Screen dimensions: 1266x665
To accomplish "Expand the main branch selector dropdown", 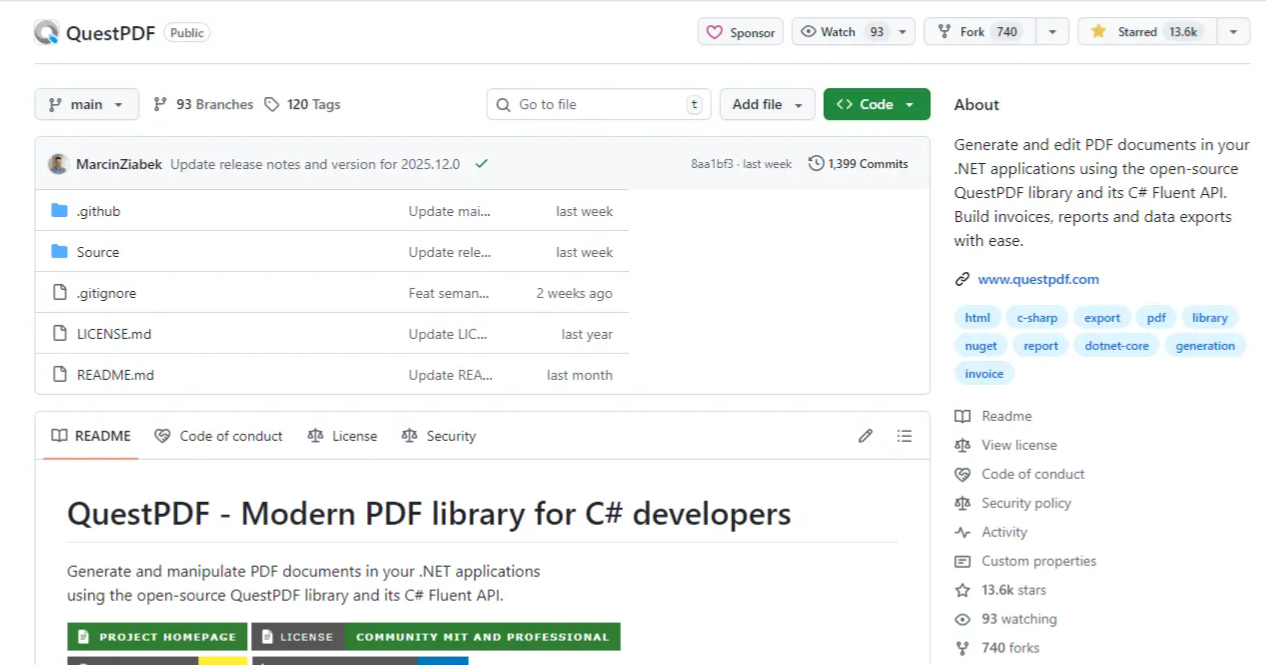I will (86, 104).
